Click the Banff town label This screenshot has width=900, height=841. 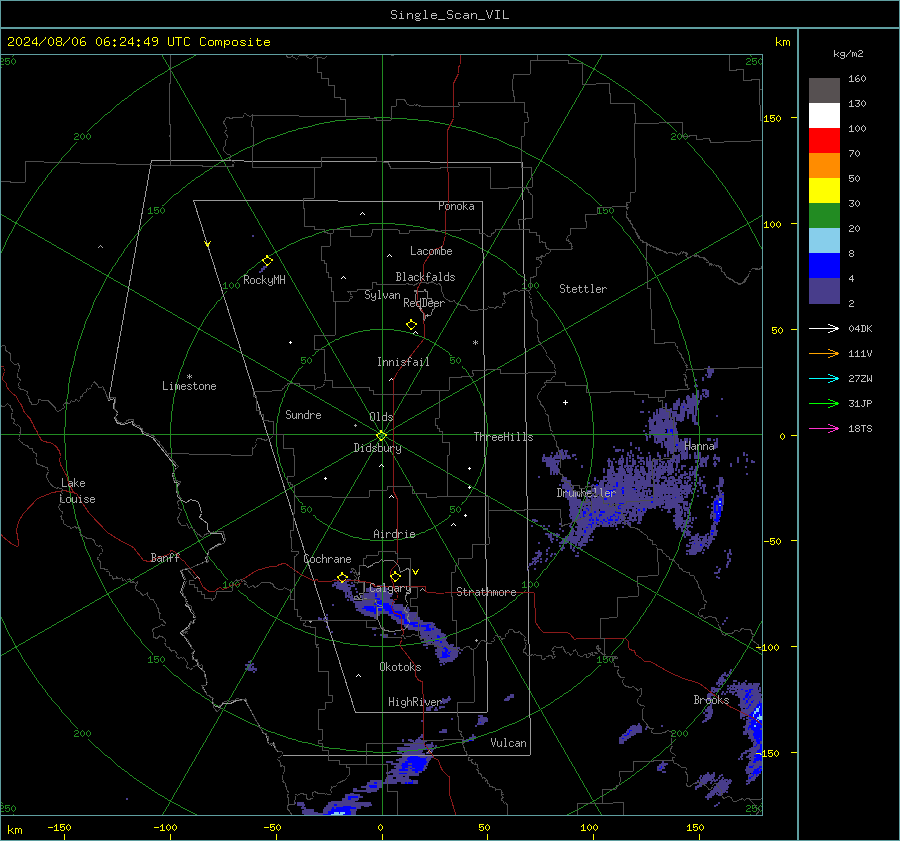pos(165,557)
